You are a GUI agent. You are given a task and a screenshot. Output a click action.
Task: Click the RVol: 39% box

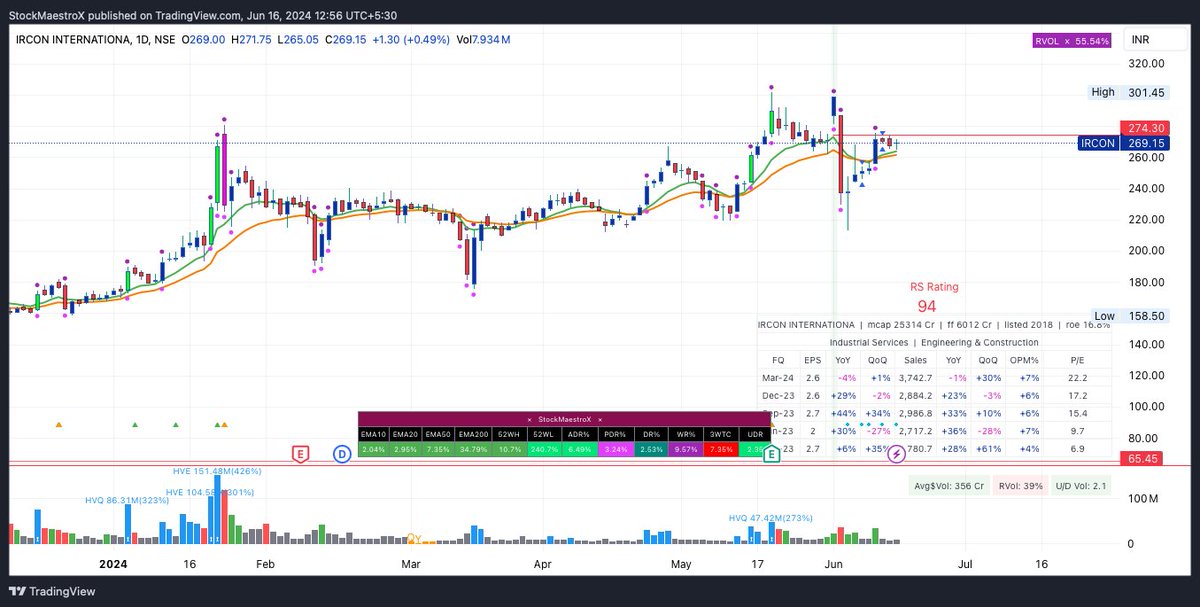pos(1020,486)
